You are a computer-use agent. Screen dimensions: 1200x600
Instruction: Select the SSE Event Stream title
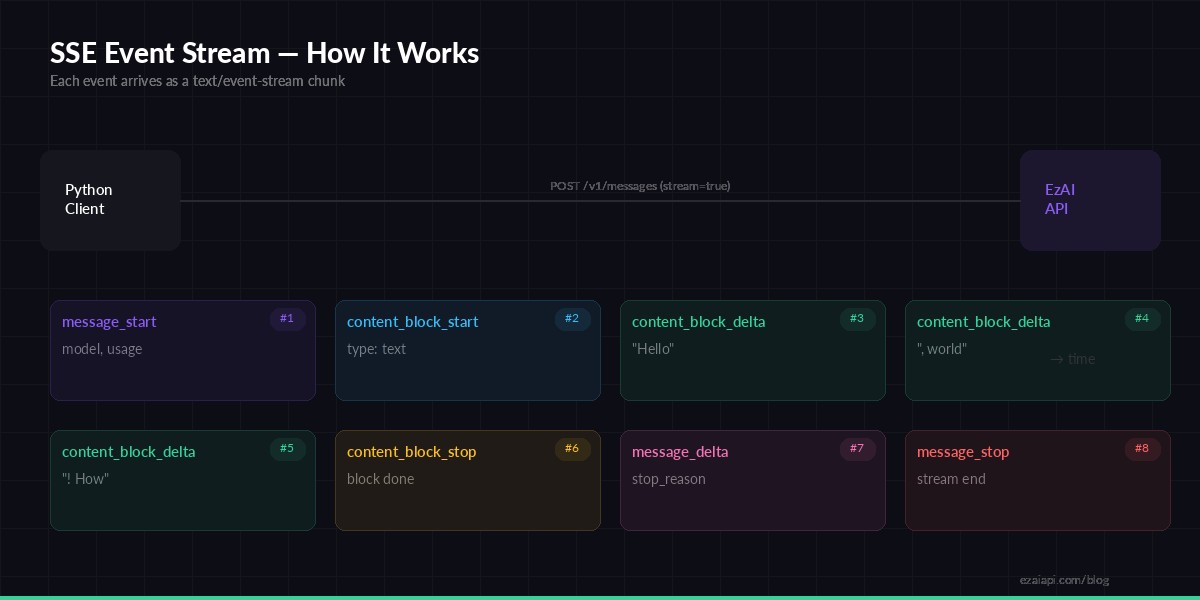(x=264, y=53)
